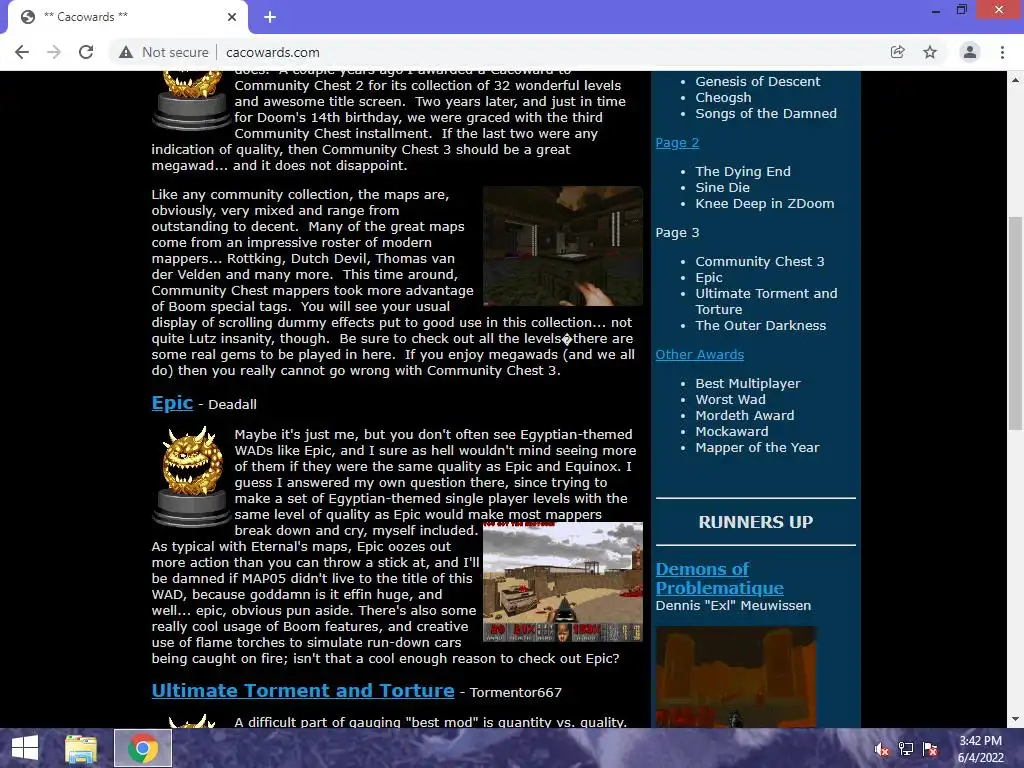Click the vertical scrollbar thumb
The image size is (1024, 768).
[1016, 323]
